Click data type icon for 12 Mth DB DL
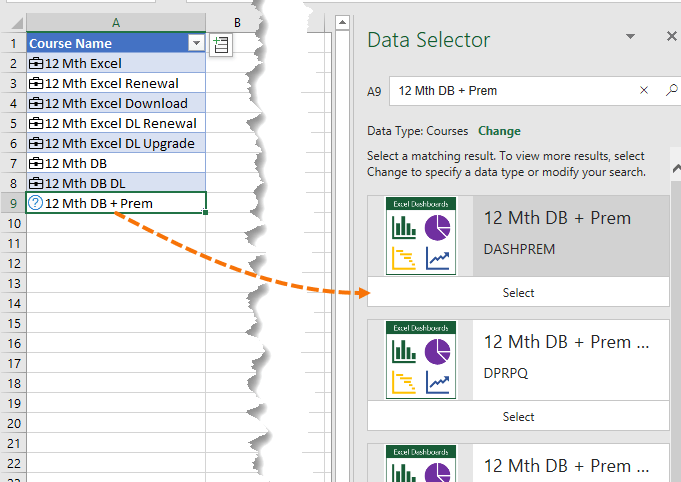The height and width of the screenshot is (482, 681). pos(36,183)
